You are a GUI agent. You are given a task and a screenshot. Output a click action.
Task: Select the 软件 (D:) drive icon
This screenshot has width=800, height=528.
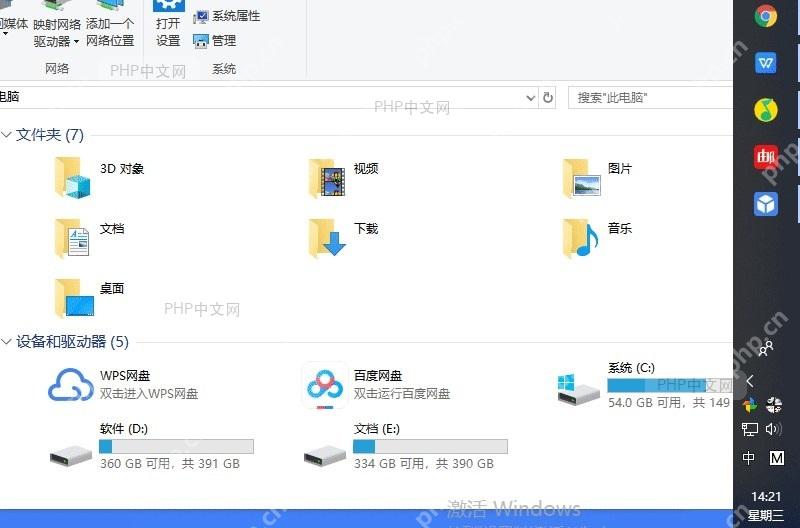point(71,455)
